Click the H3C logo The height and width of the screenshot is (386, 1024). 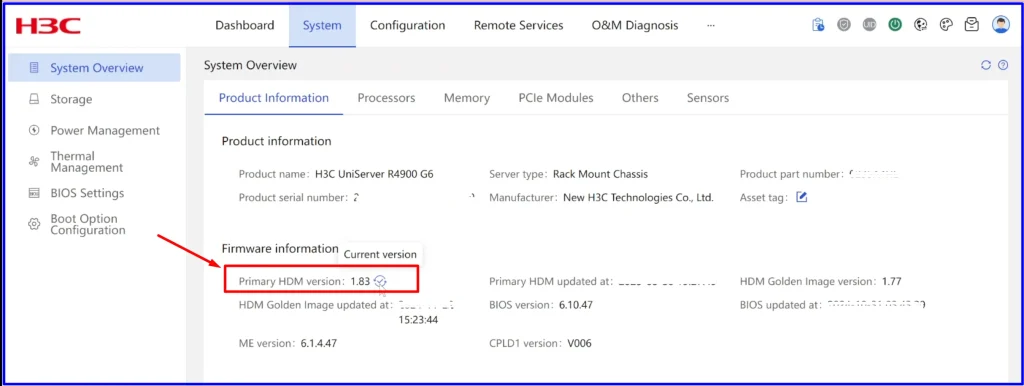tap(48, 26)
